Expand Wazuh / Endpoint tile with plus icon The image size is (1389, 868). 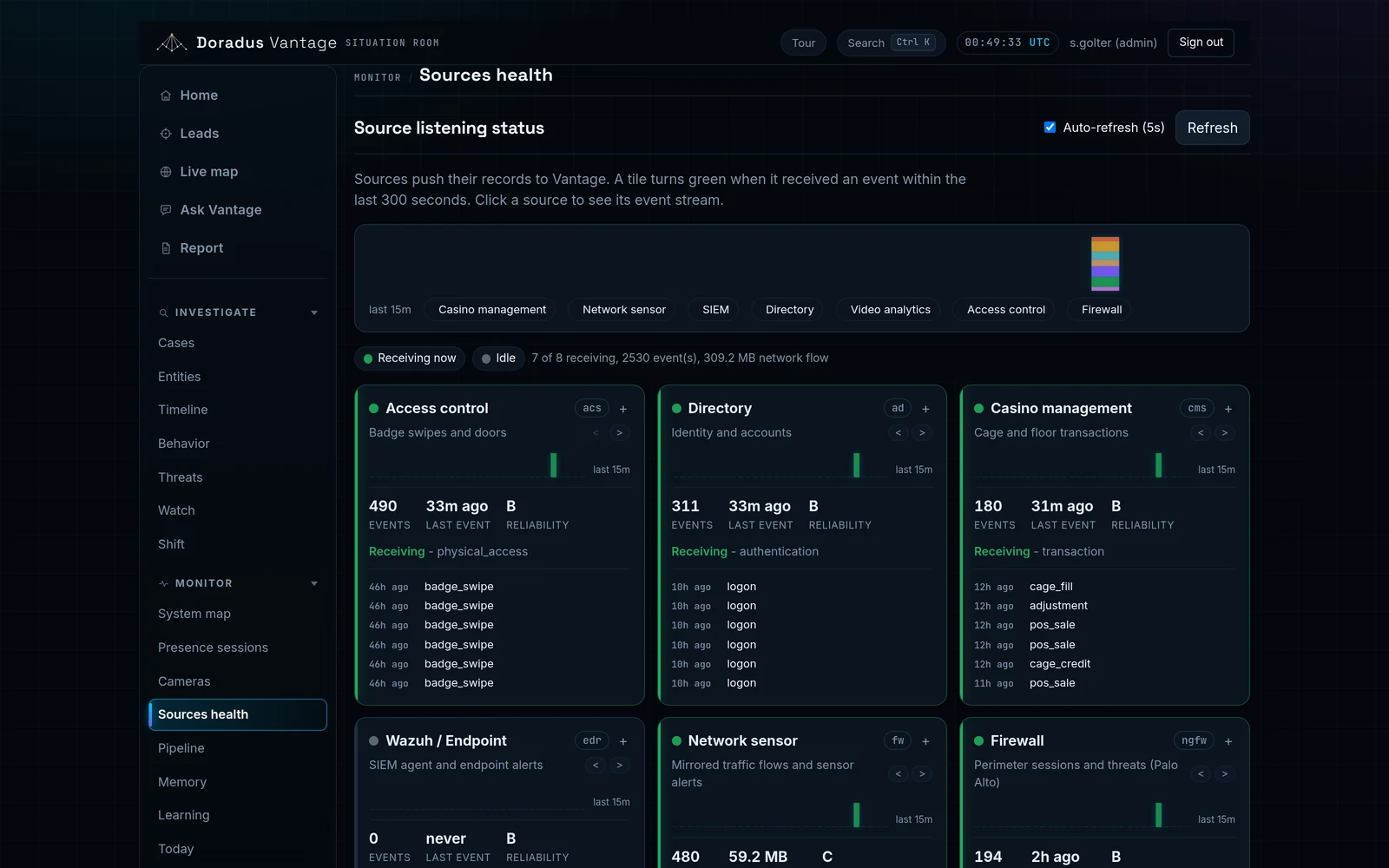[623, 741]
